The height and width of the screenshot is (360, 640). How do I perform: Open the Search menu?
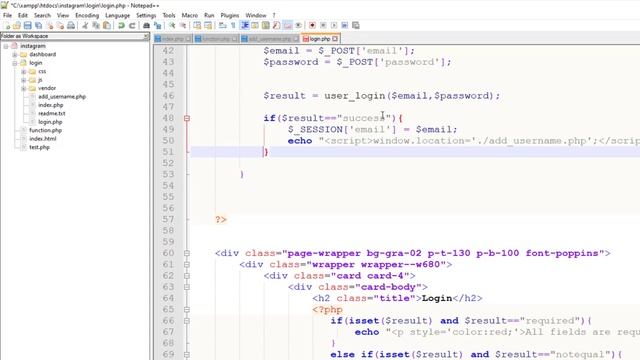42,16
